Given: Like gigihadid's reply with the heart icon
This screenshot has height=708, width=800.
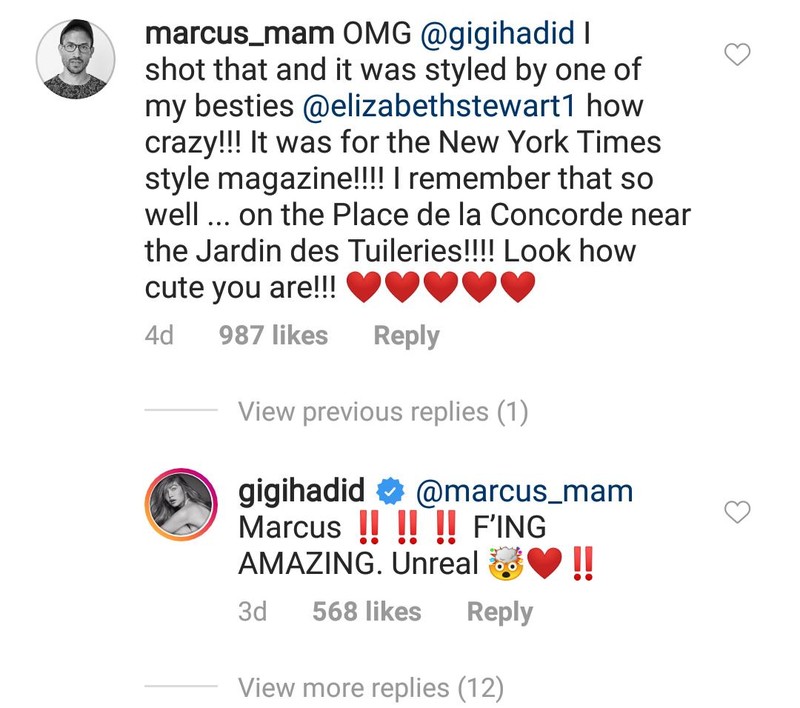Looking at the screenshot, I should [x=737, y=512].
